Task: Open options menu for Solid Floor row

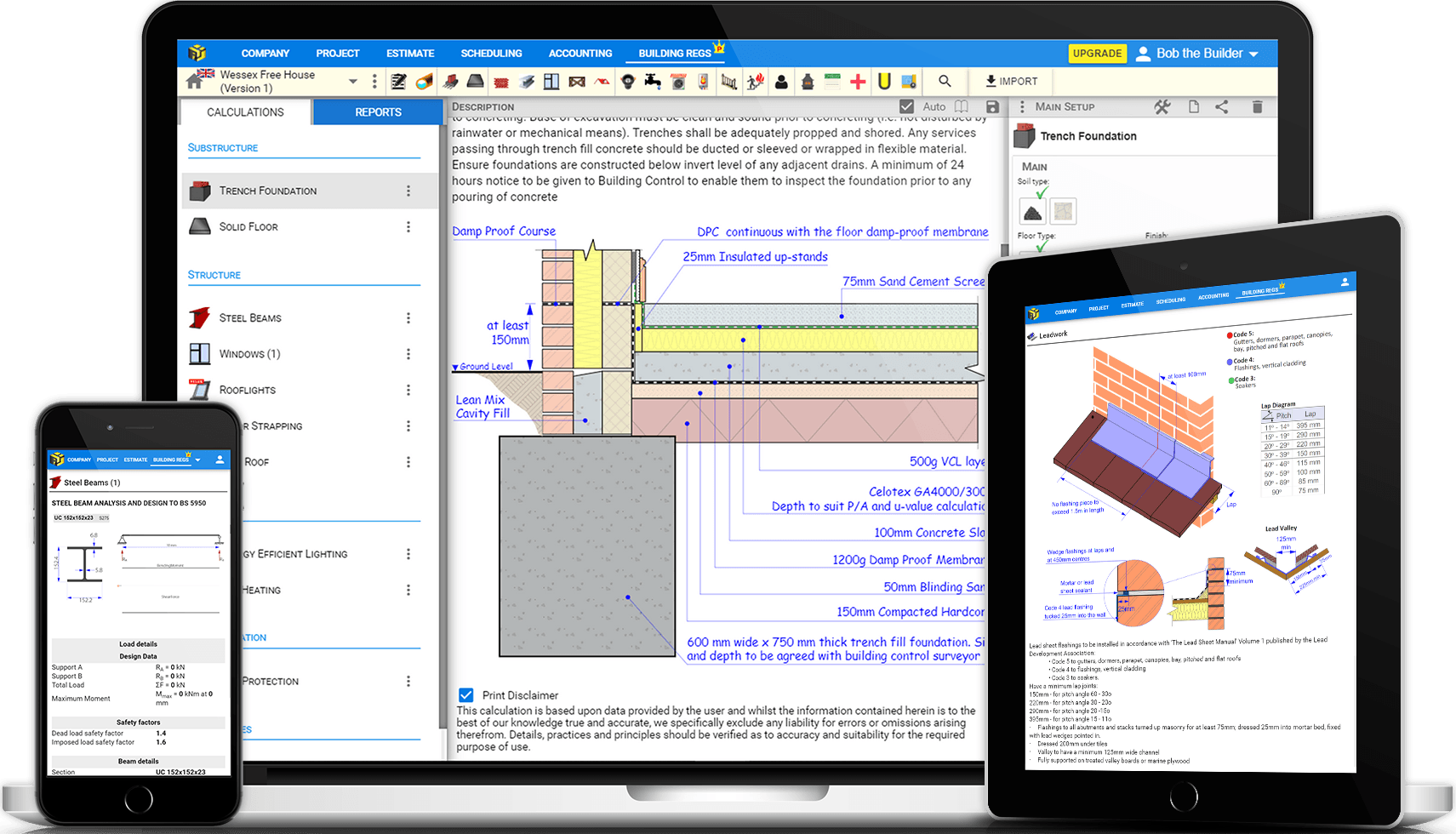Action: (408, 226)
